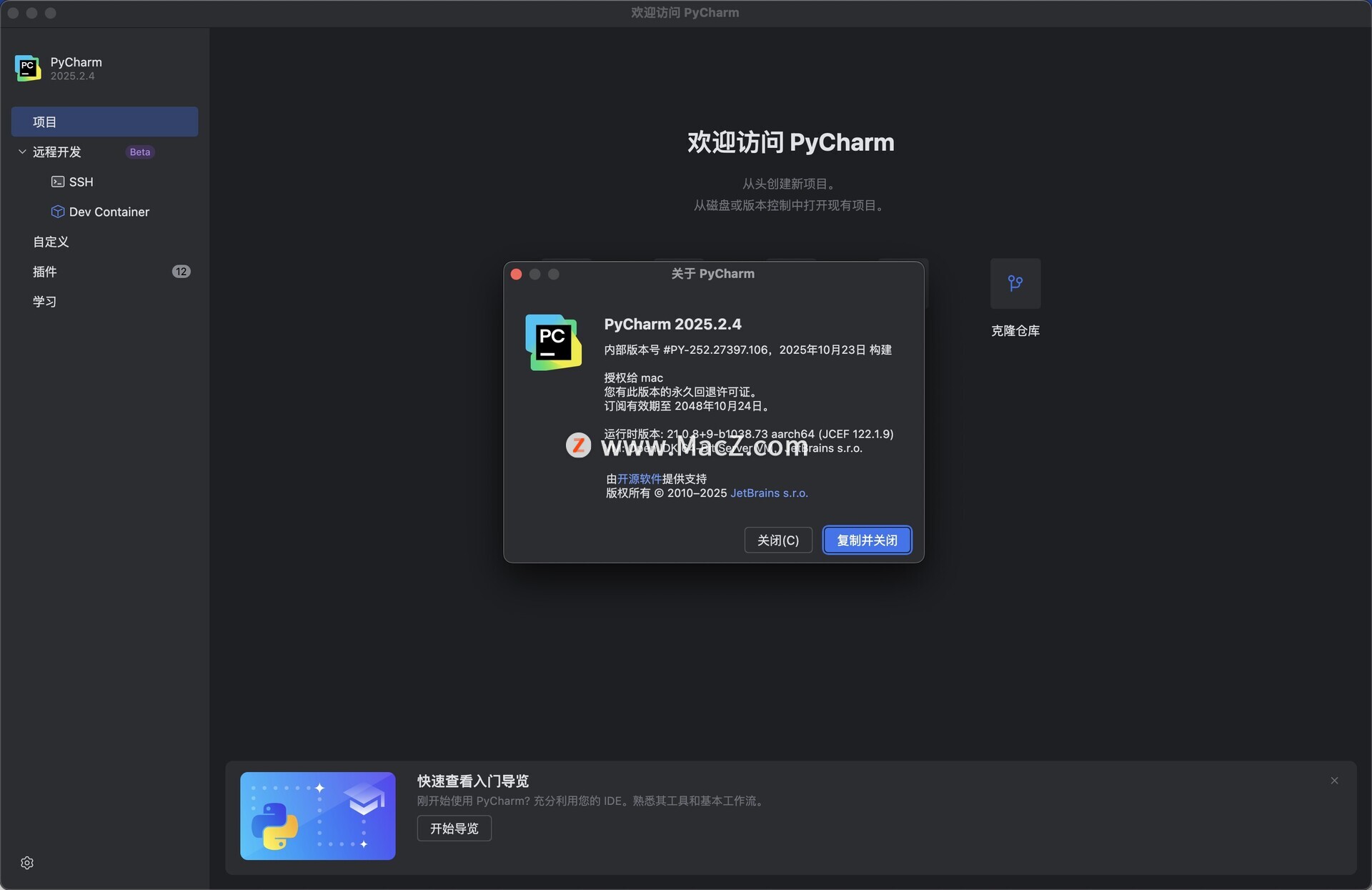This screenshot has height=890, width=1372.
Task: Click the PyCharm logo in sidebar header
Action: [x=28, y=68]
